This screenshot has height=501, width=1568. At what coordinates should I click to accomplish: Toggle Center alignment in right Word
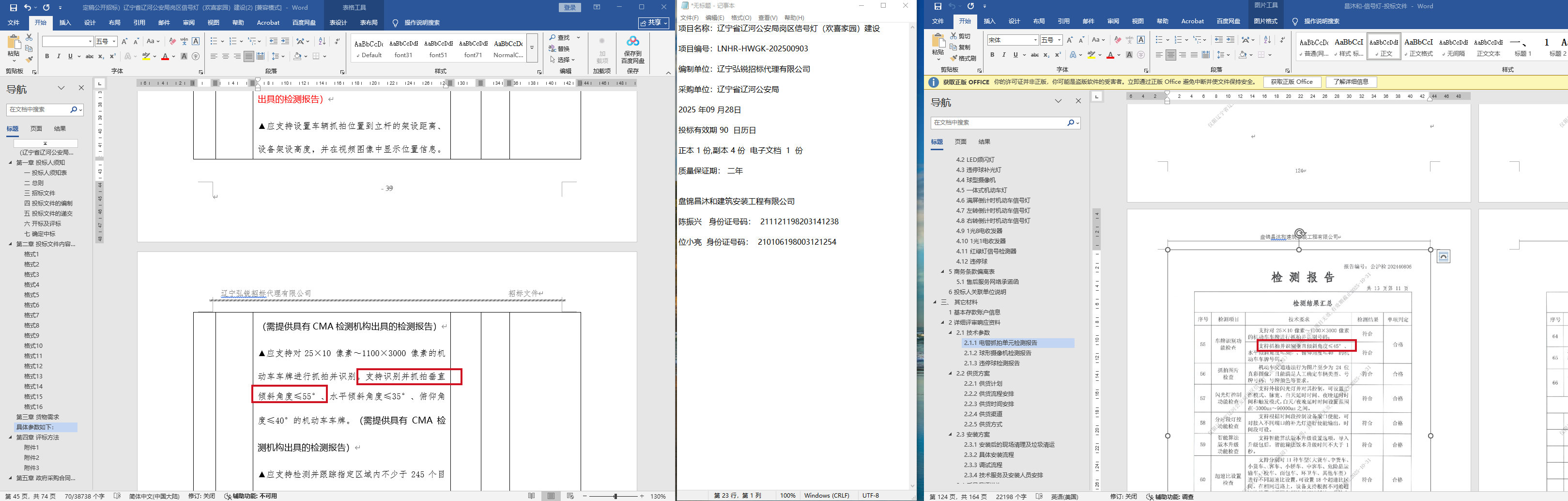(1170, 55)
